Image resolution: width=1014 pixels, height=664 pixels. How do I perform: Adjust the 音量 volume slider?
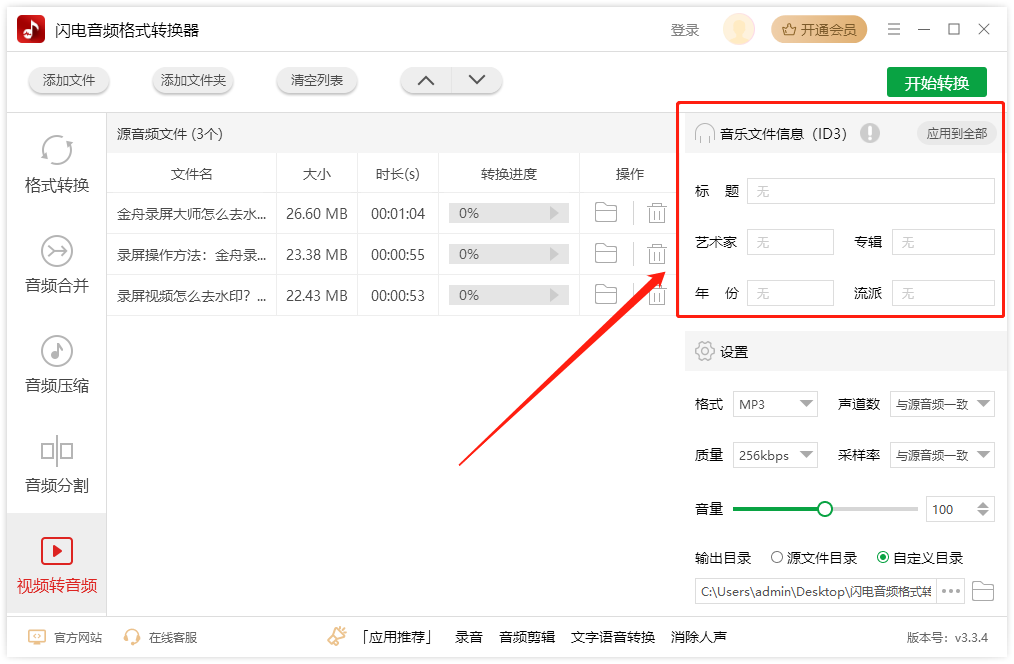[x=825, y=508]
